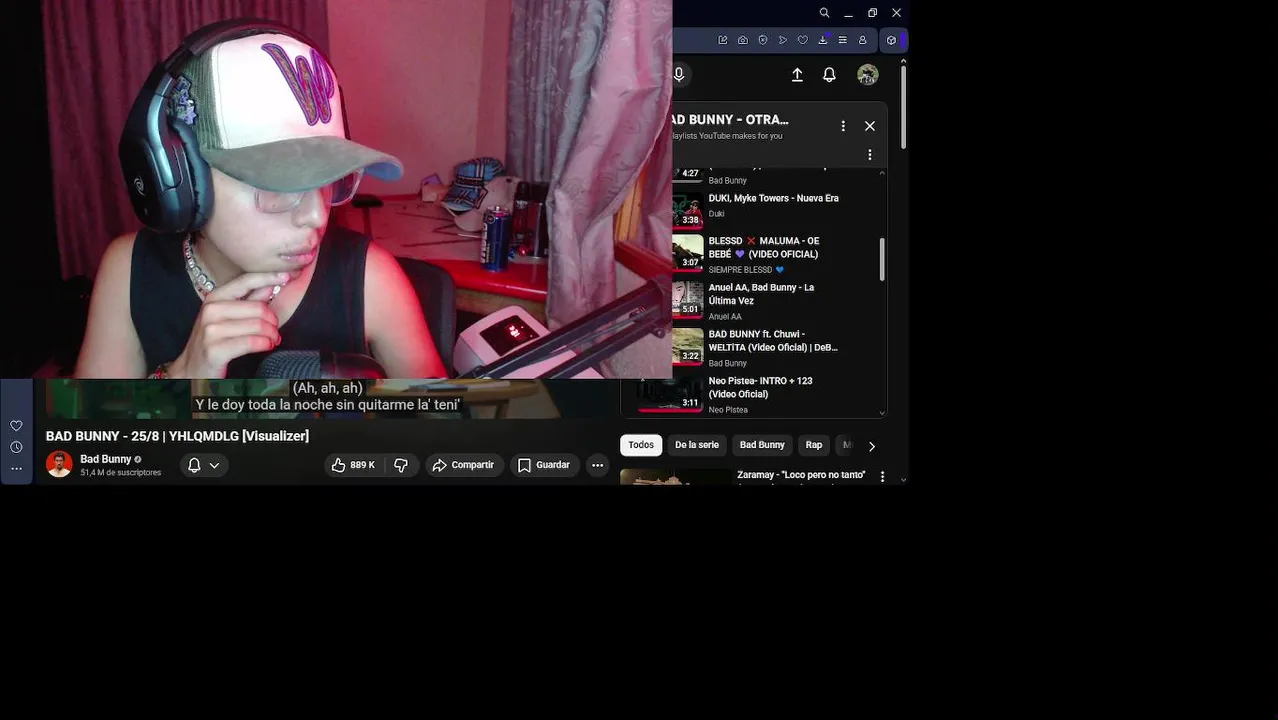
Task: Open the thumbnail with 5:01 duration
Action: coord(688,298)
